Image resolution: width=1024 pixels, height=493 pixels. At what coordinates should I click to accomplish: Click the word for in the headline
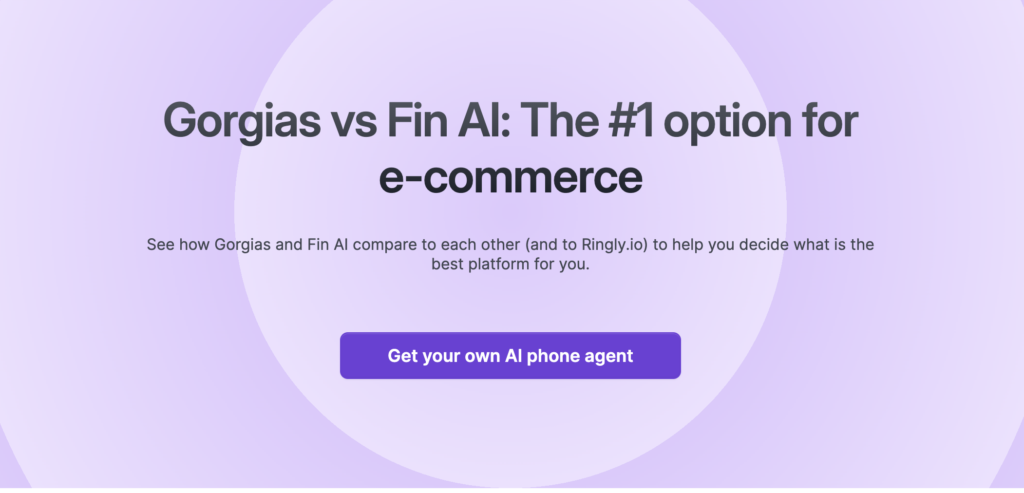pos(829,123)
